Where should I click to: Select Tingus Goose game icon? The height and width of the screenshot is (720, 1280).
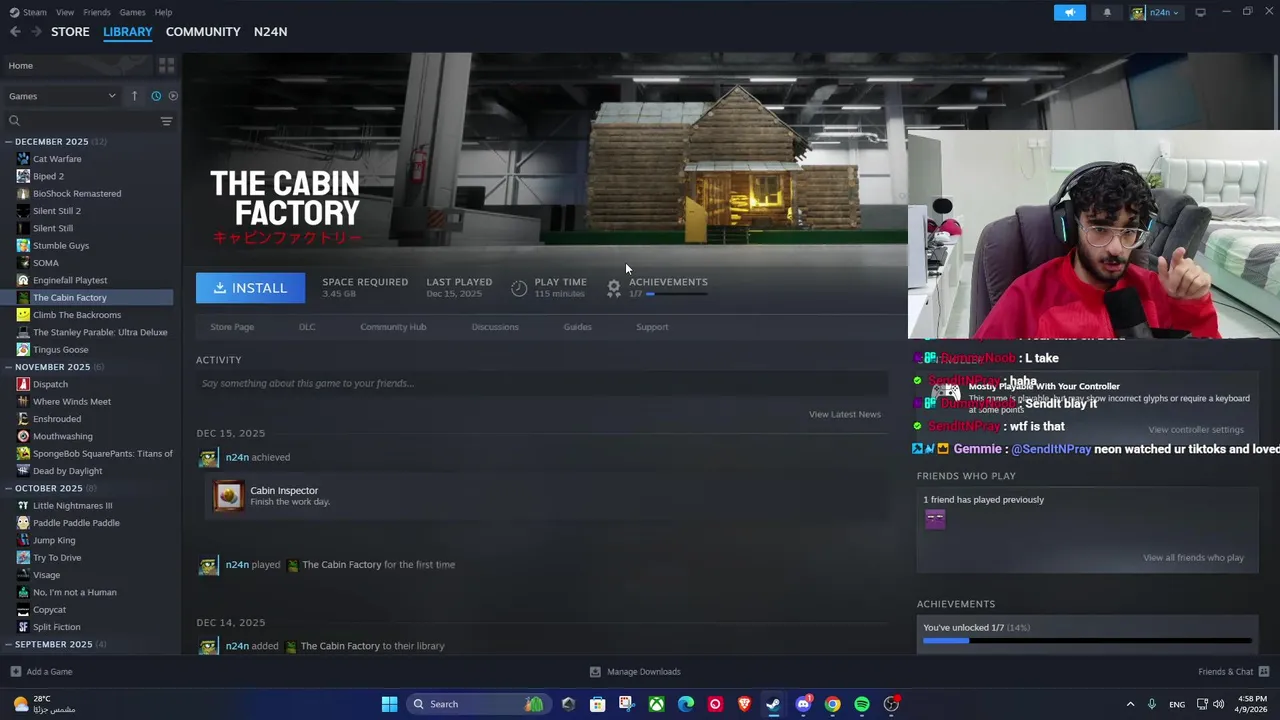(x=23, y=350)
